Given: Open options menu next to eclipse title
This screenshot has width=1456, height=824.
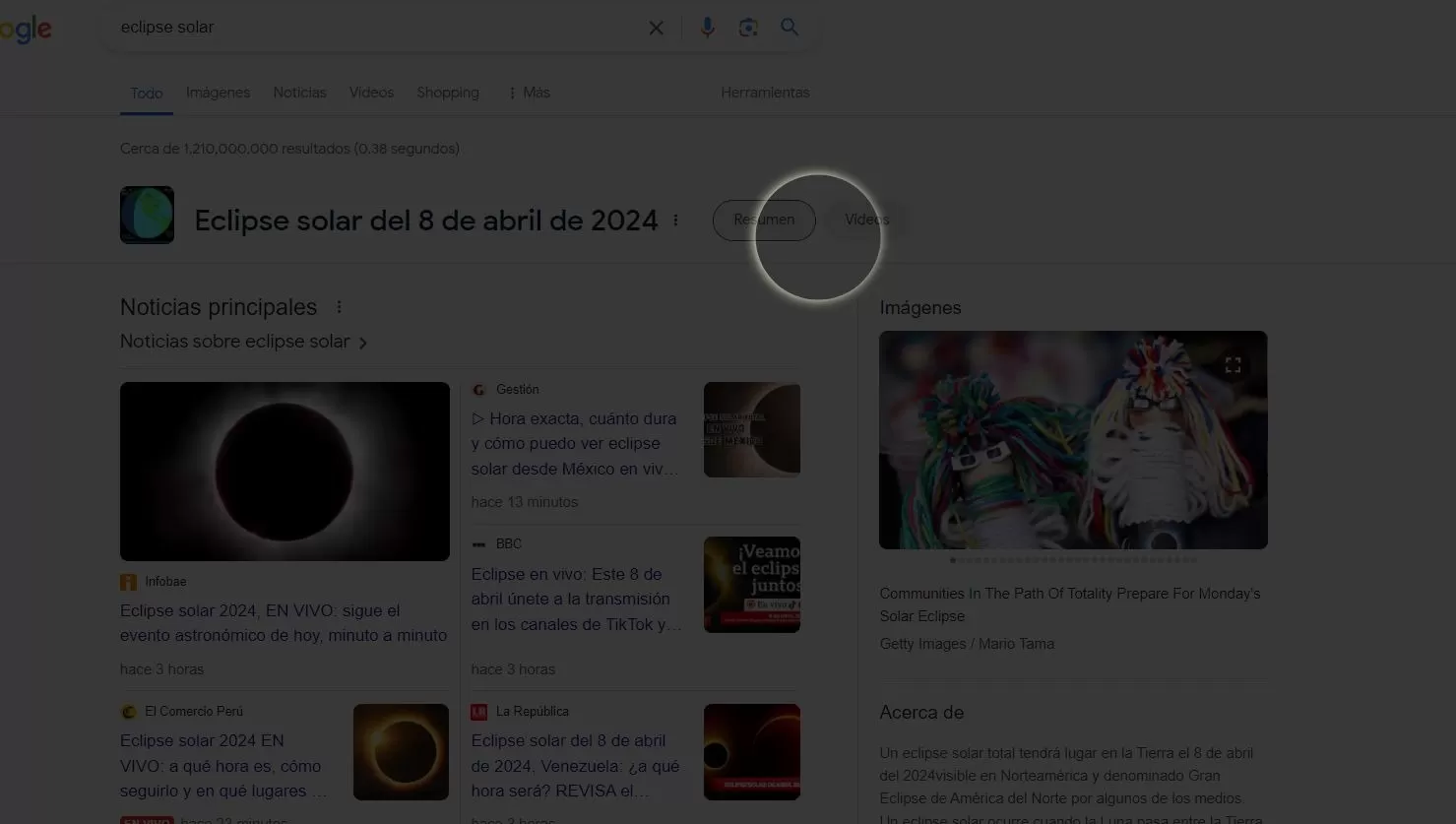Looking at the screenshot, I should pos(675,220).
